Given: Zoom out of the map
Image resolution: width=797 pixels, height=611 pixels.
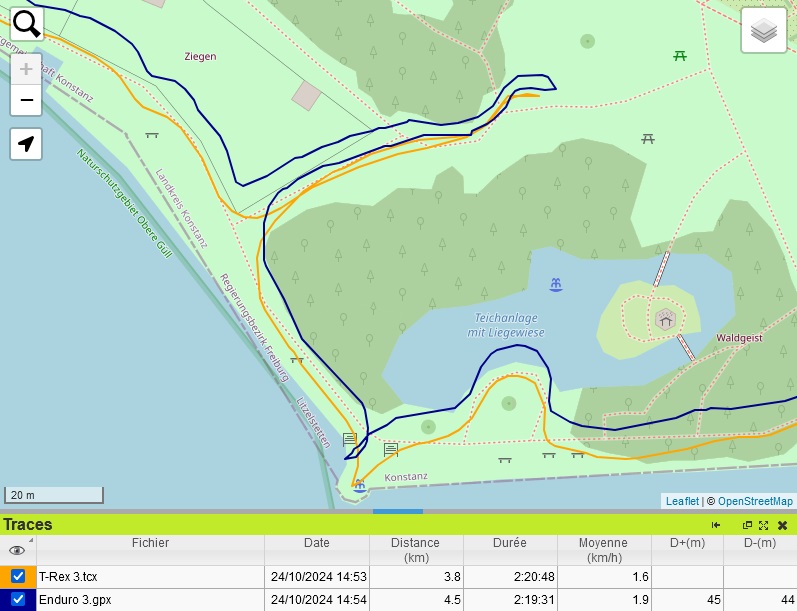Looking at the screenshot, I should click(26, 100).
